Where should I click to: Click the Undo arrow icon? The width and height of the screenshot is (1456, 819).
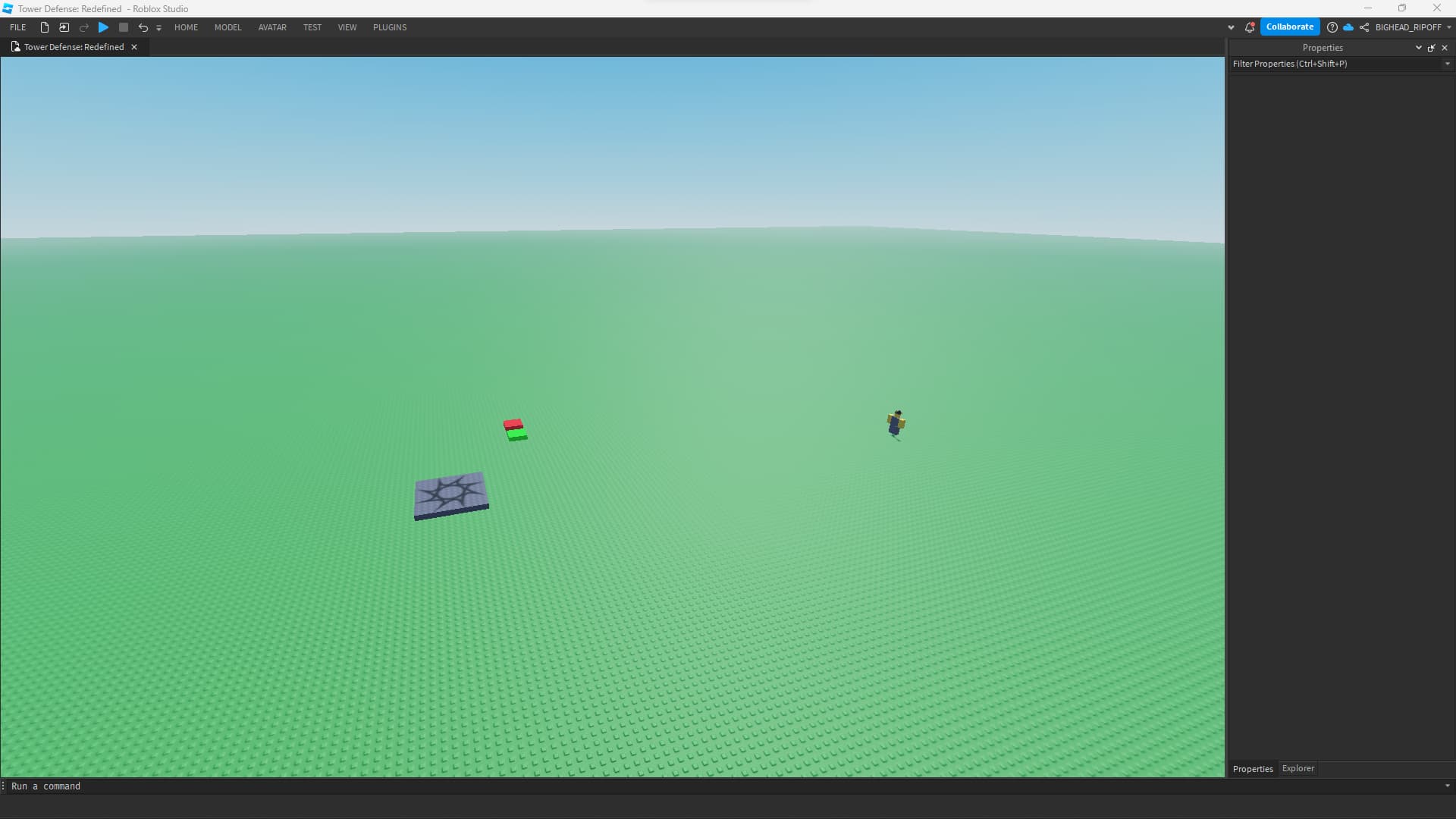(x=143, y=27)
